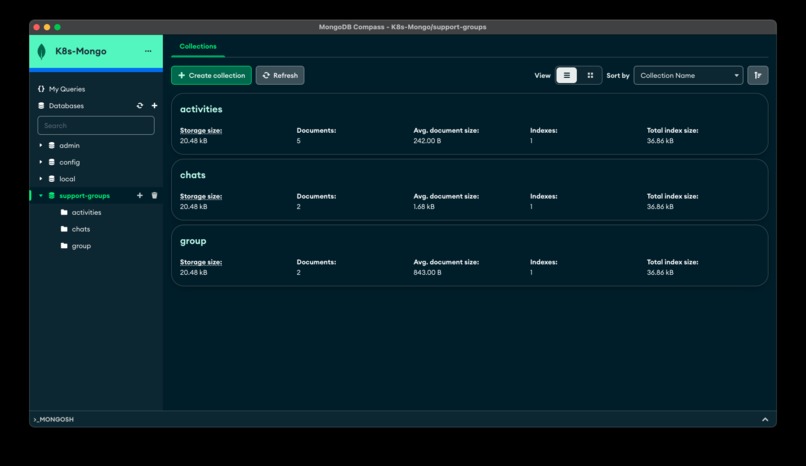Click the support-groups database icon
806x466 pixels.
pos(51,196)
